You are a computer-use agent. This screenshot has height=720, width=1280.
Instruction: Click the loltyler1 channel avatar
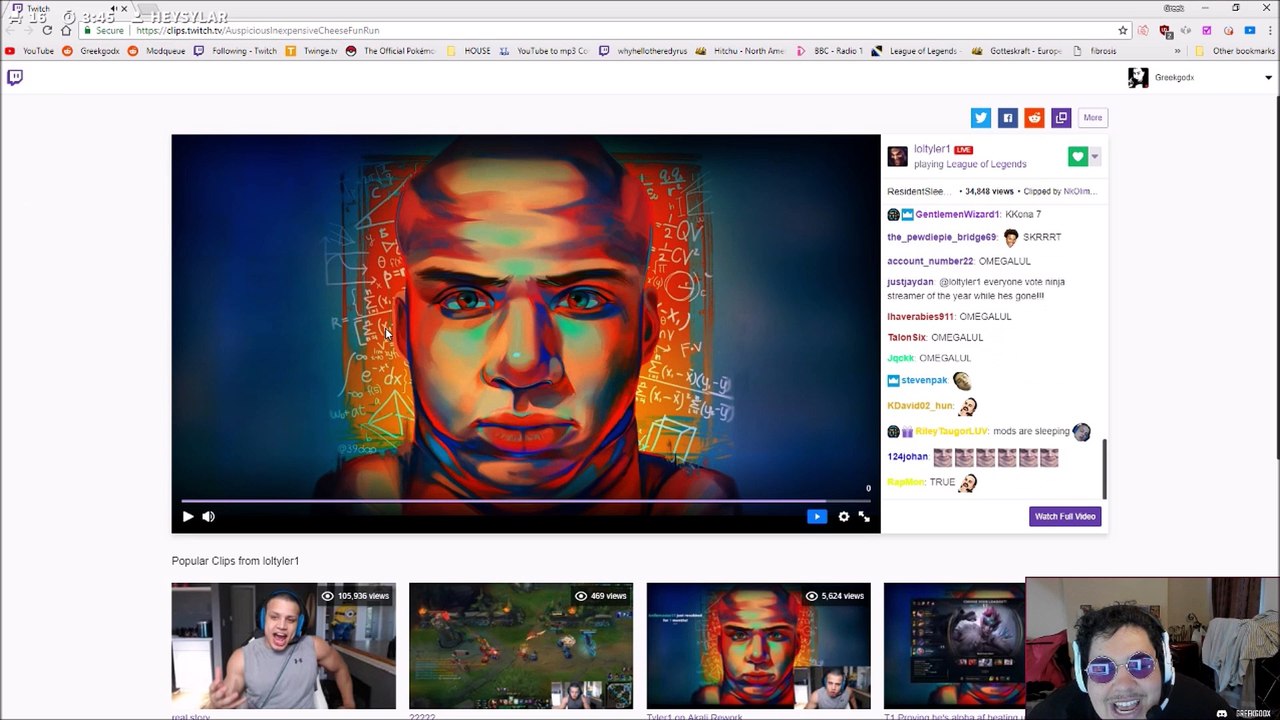tap(897, 156)
